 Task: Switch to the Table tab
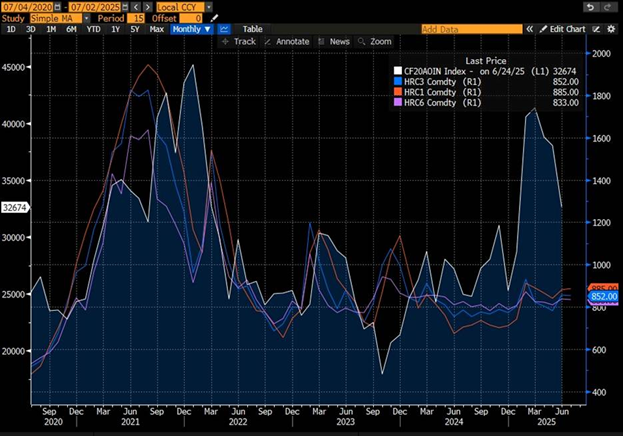tap(253, 29)
